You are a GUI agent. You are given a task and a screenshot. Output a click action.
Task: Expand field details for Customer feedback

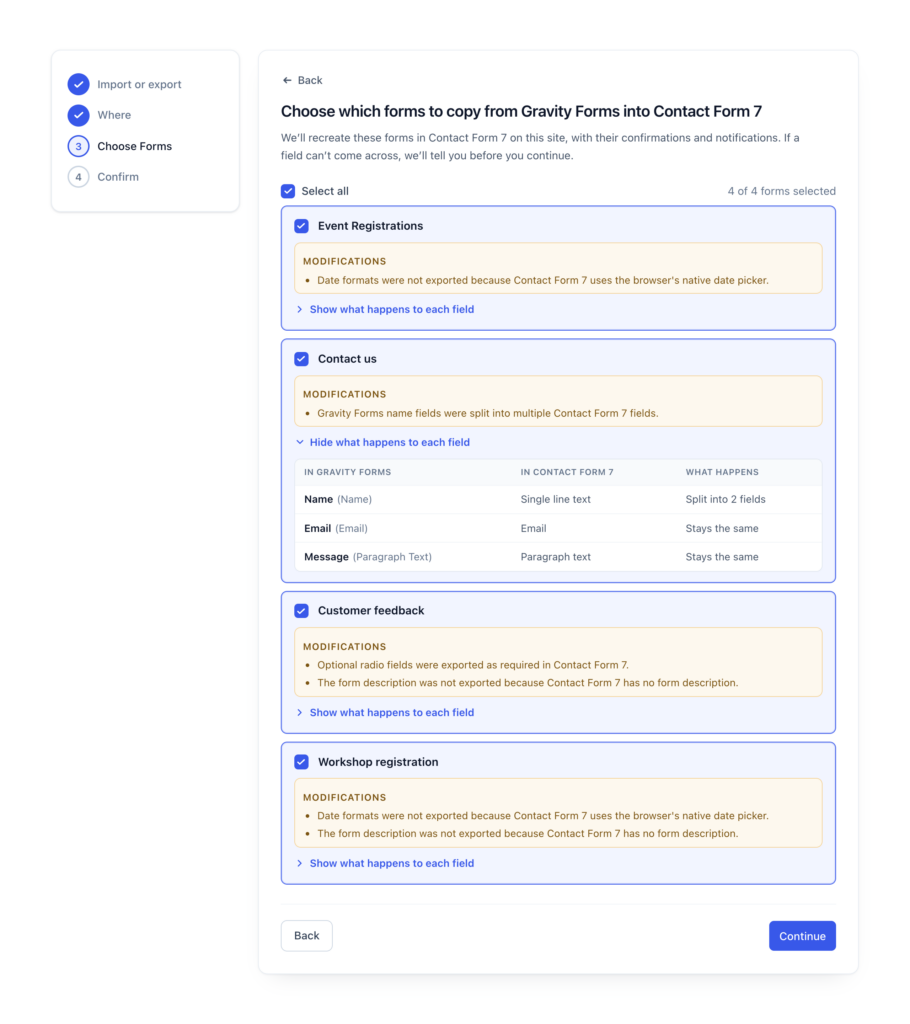[385, 712]
